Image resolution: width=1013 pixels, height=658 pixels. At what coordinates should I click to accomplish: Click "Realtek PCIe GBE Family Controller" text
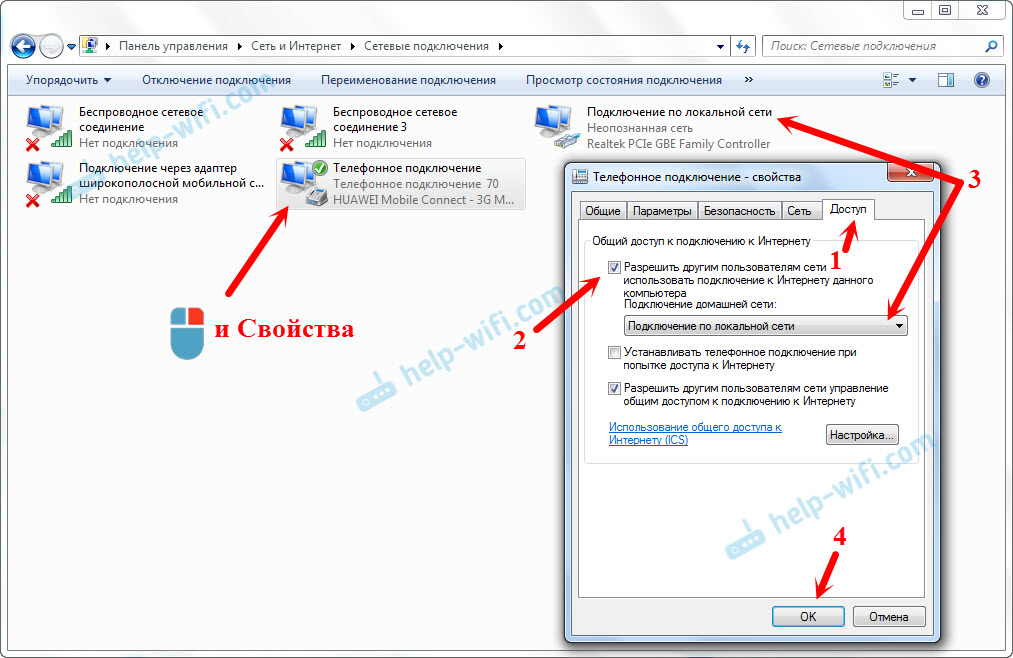point(678,144)
